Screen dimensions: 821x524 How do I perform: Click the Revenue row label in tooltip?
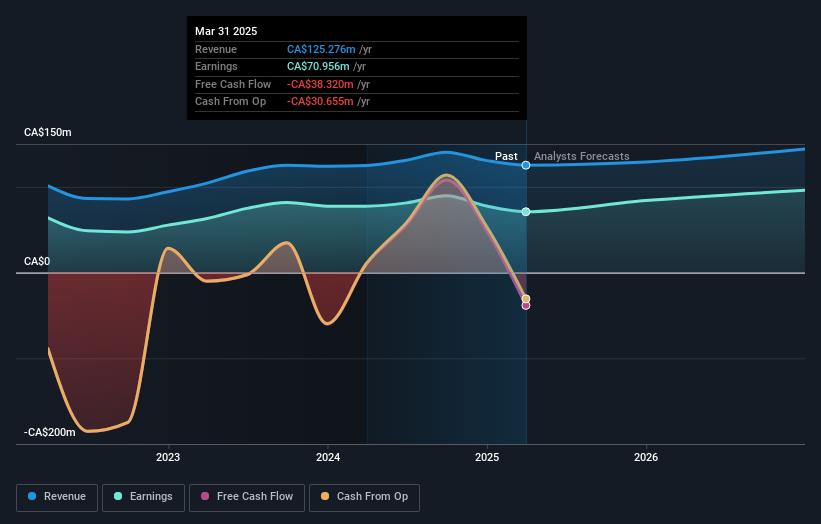[x=216, y=49]
